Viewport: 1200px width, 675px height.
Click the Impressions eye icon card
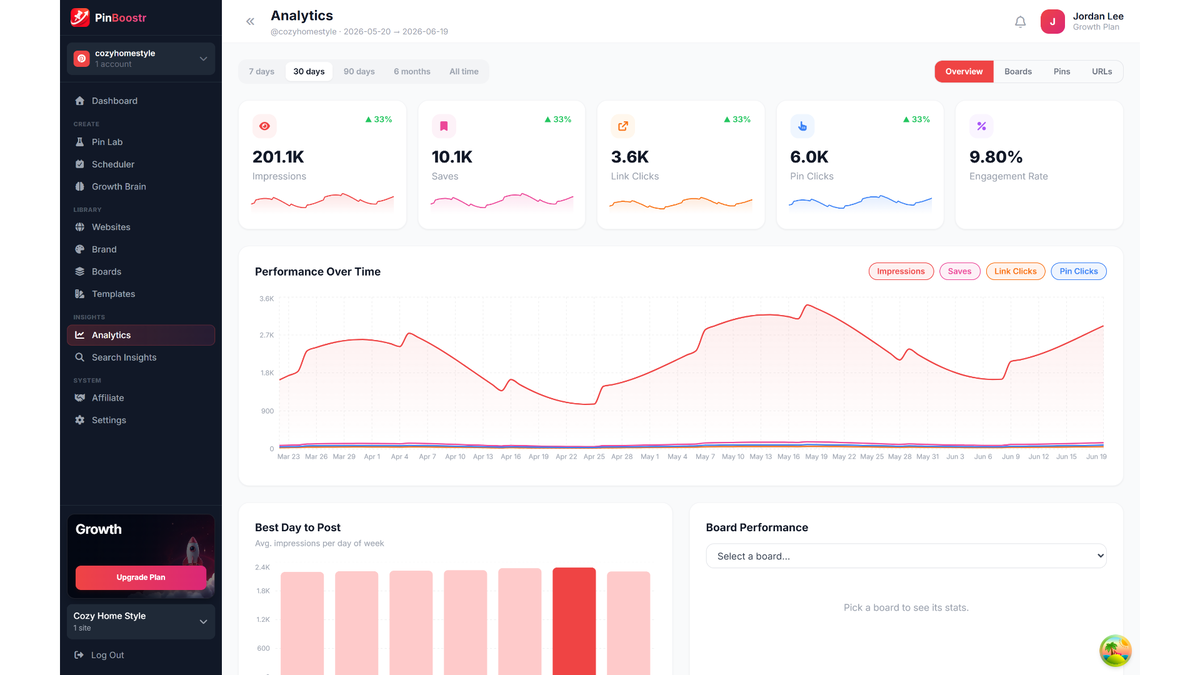click(x=264, y=127)
